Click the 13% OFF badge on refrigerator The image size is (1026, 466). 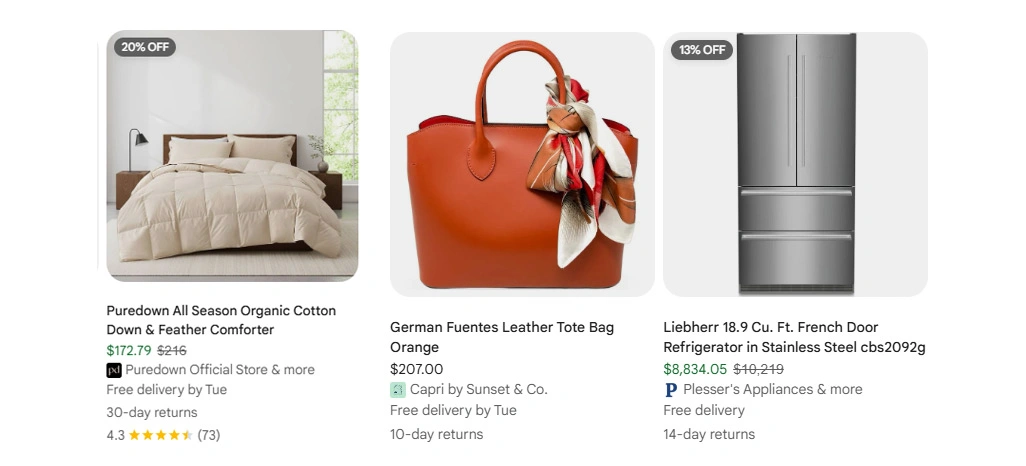pos(701,50)
